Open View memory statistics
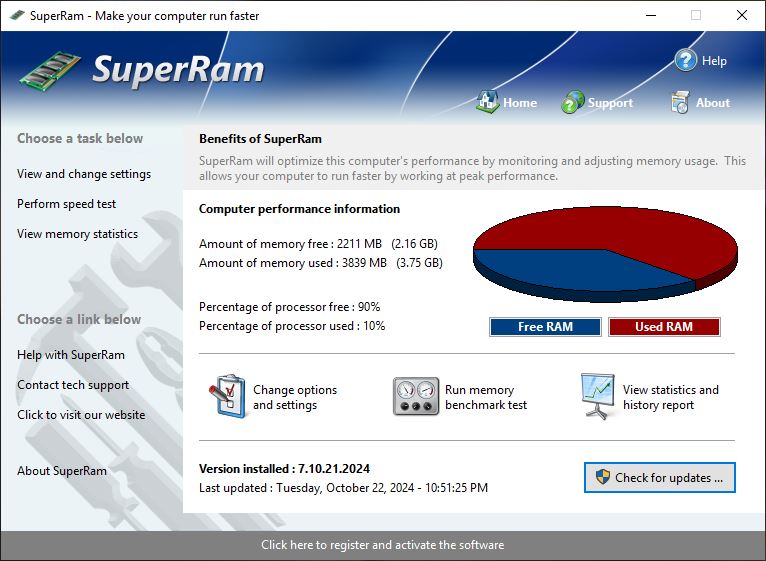Screen dimensions: 766x561 [78, 234]
